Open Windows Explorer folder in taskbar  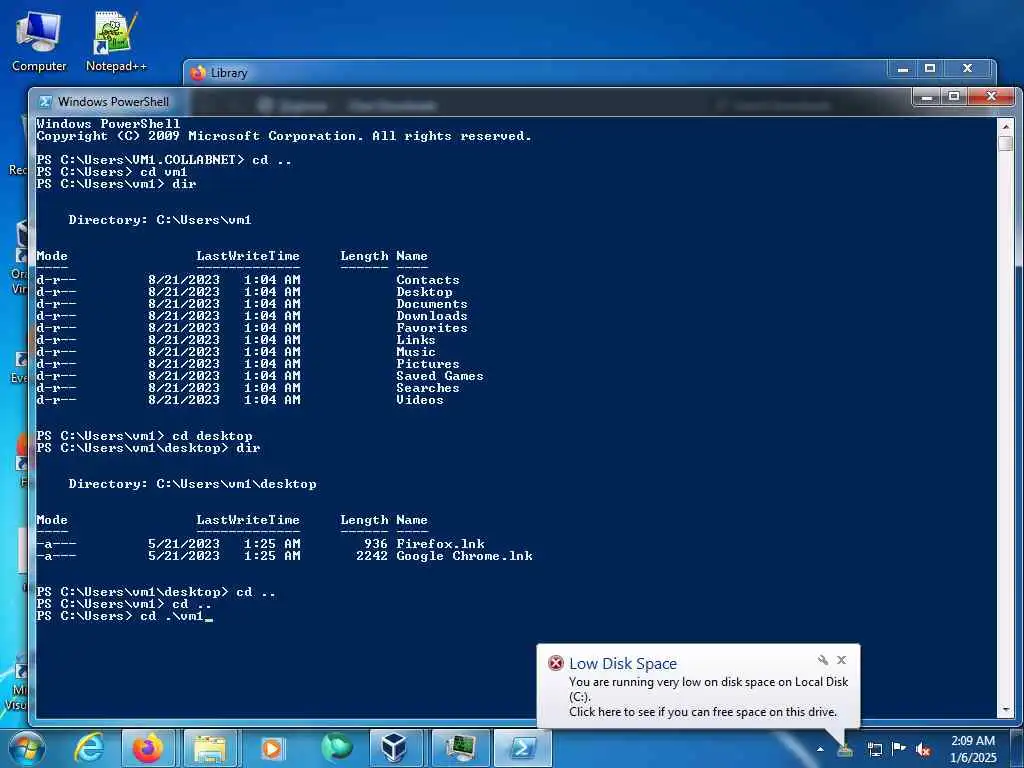210,748
